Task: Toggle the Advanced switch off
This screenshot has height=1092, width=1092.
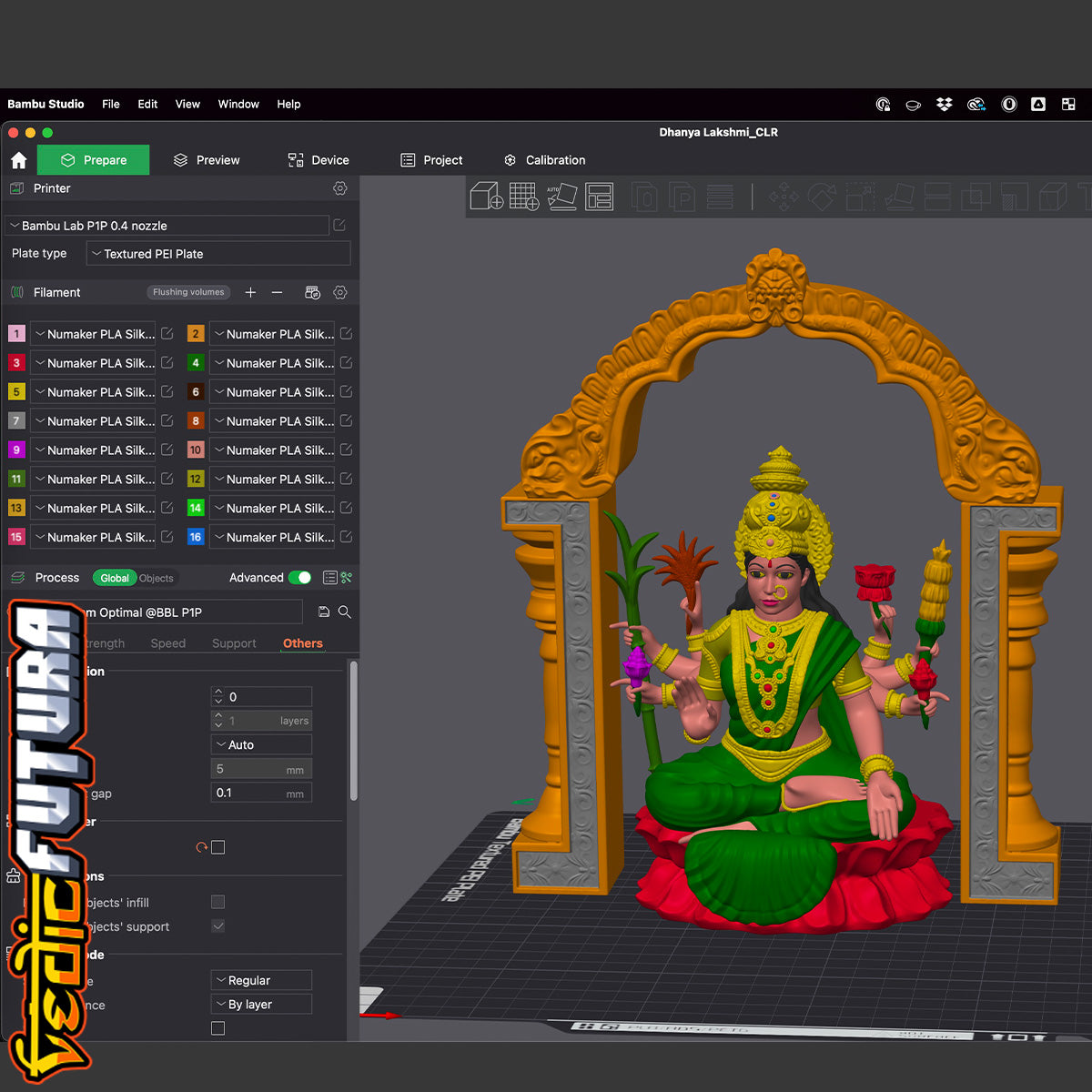Action: click(x=299, y=578)
